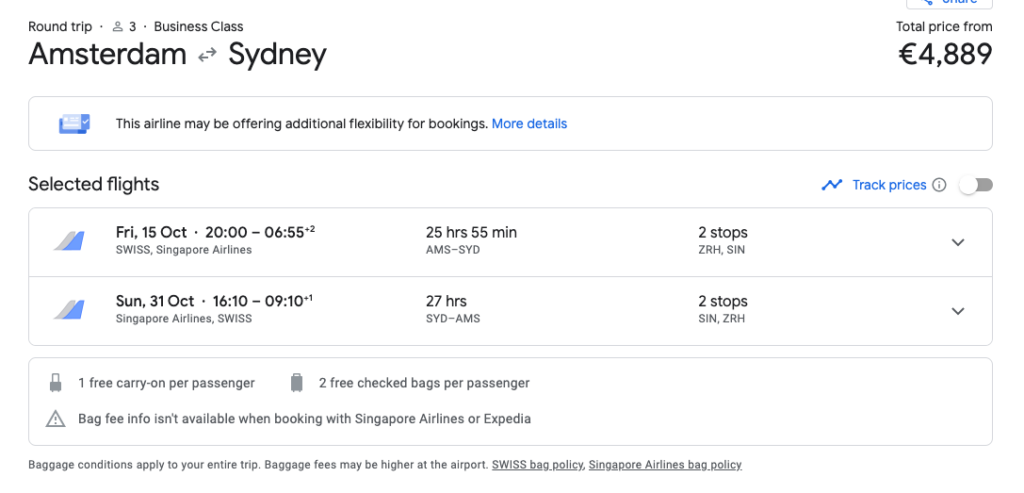Click the bag fee warning triangle icon
This screenshot has height=493, width=1024.
56,419
